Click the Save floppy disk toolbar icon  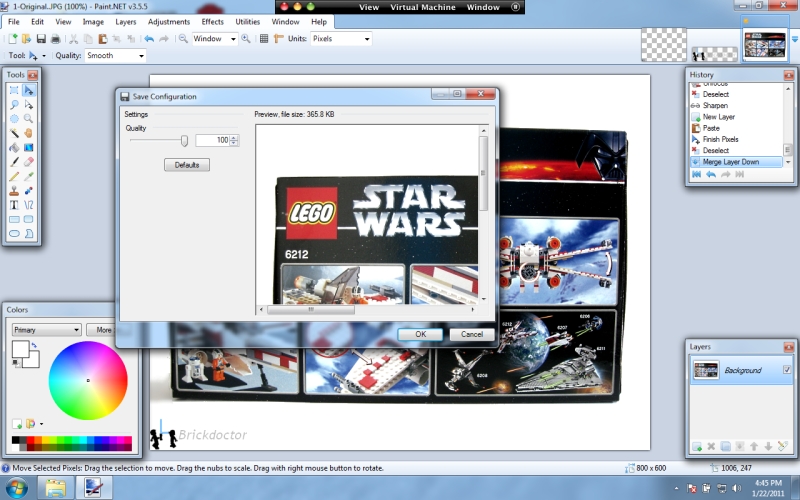(x=41, y=39)
